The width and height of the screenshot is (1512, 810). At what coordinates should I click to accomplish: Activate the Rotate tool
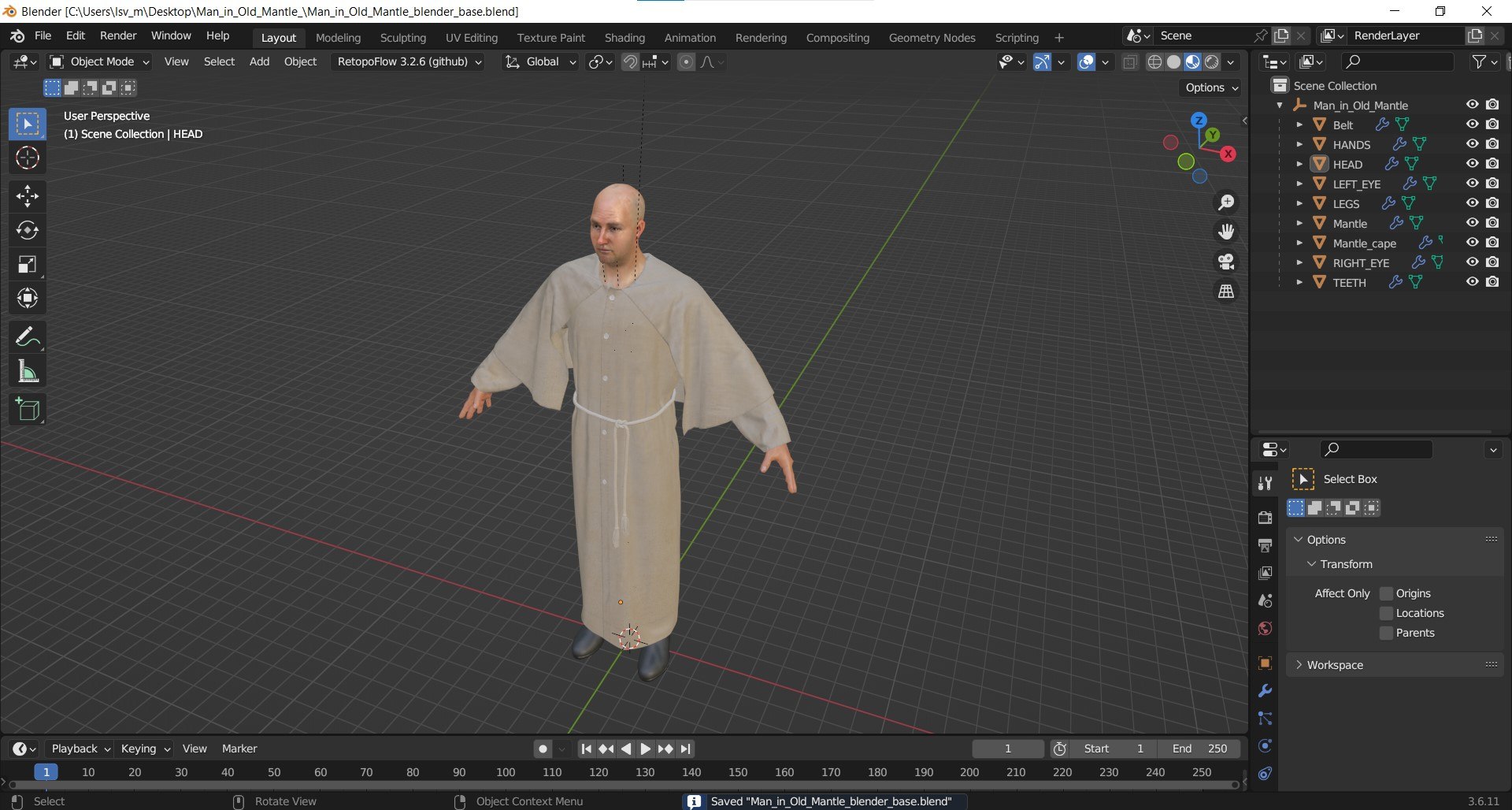click(x=28, y=230)
